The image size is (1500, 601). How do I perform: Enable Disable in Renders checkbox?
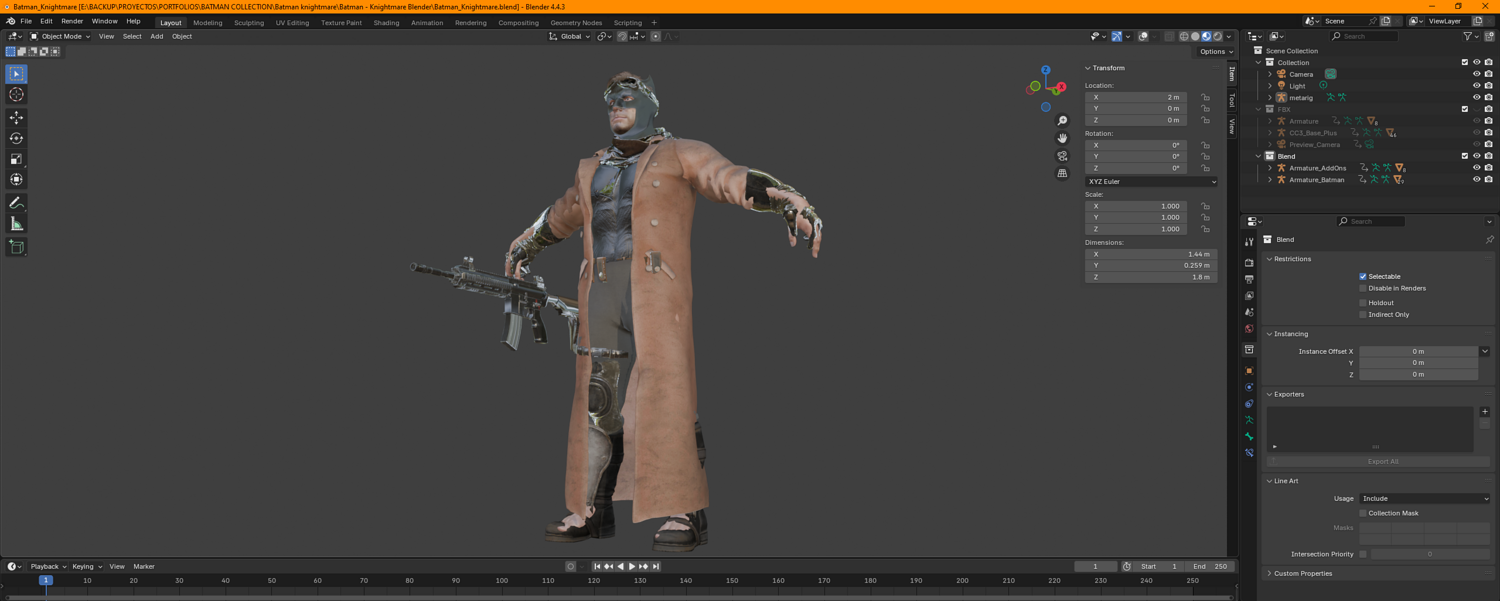click(x=1363, y=289)
